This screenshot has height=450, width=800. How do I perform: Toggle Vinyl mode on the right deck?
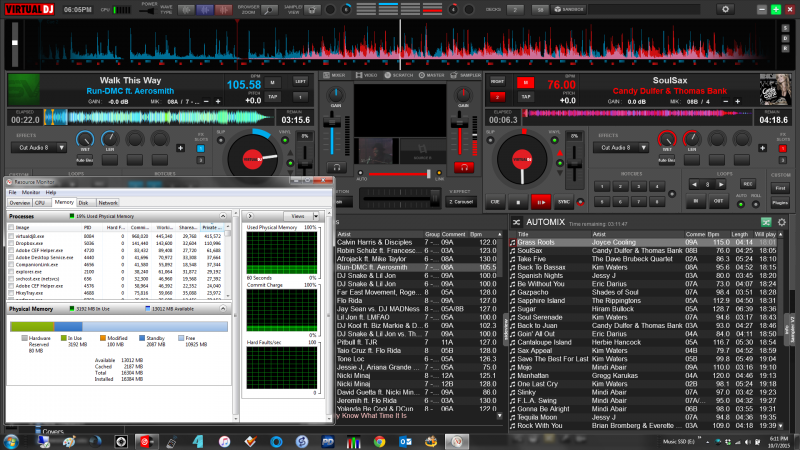[x=555, y=140]
